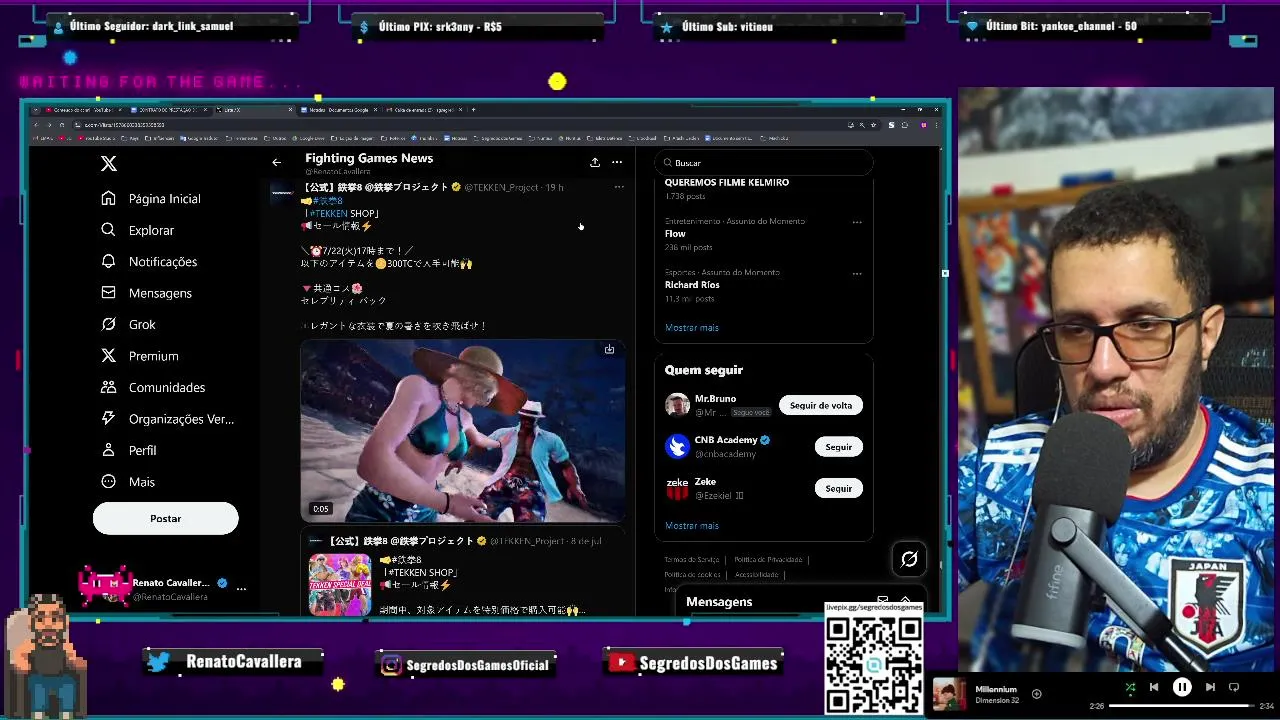Click the livepix QR code
Screen dimensions: 1280x720
click(874, 665)
